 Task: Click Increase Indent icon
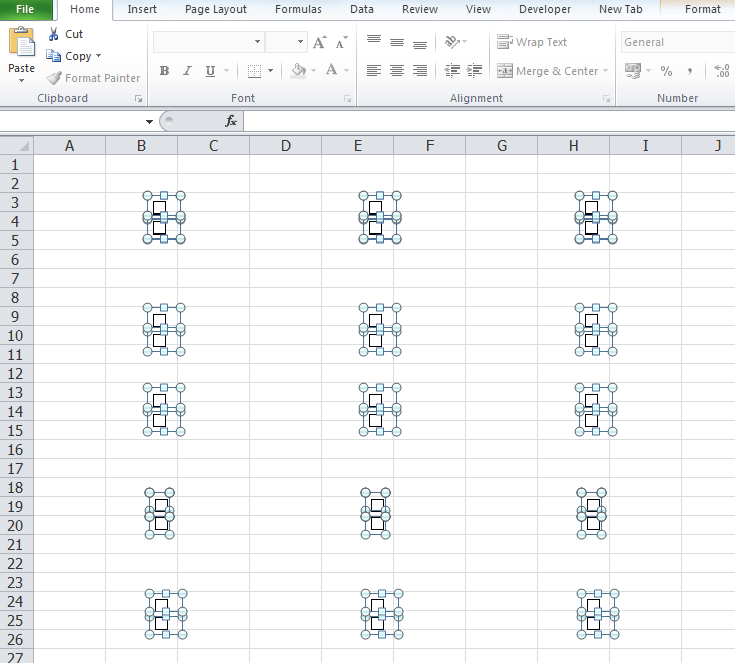[x=474, y=71]
